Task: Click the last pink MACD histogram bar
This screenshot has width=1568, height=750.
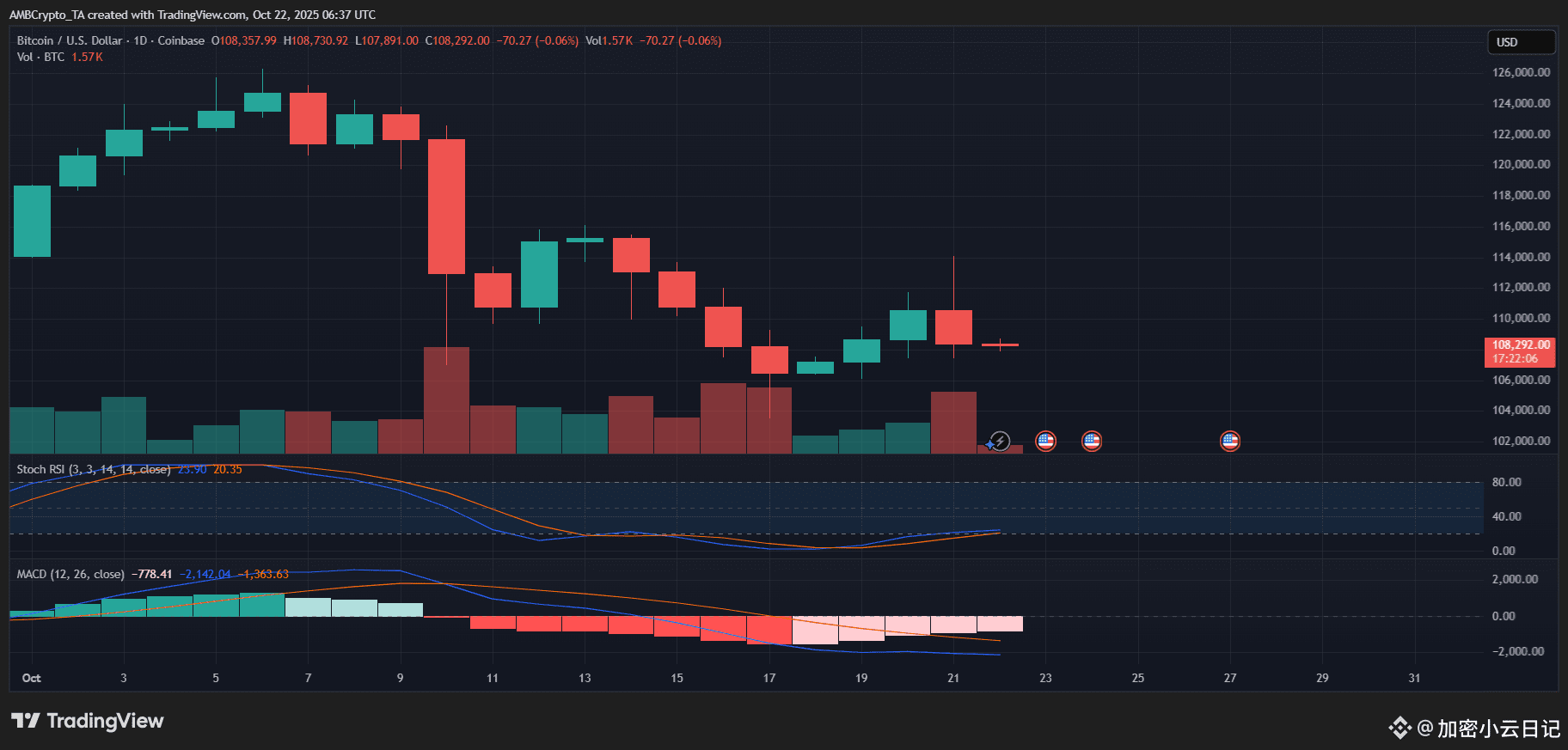Action: pyautogui.click(x=1000, y=624)
